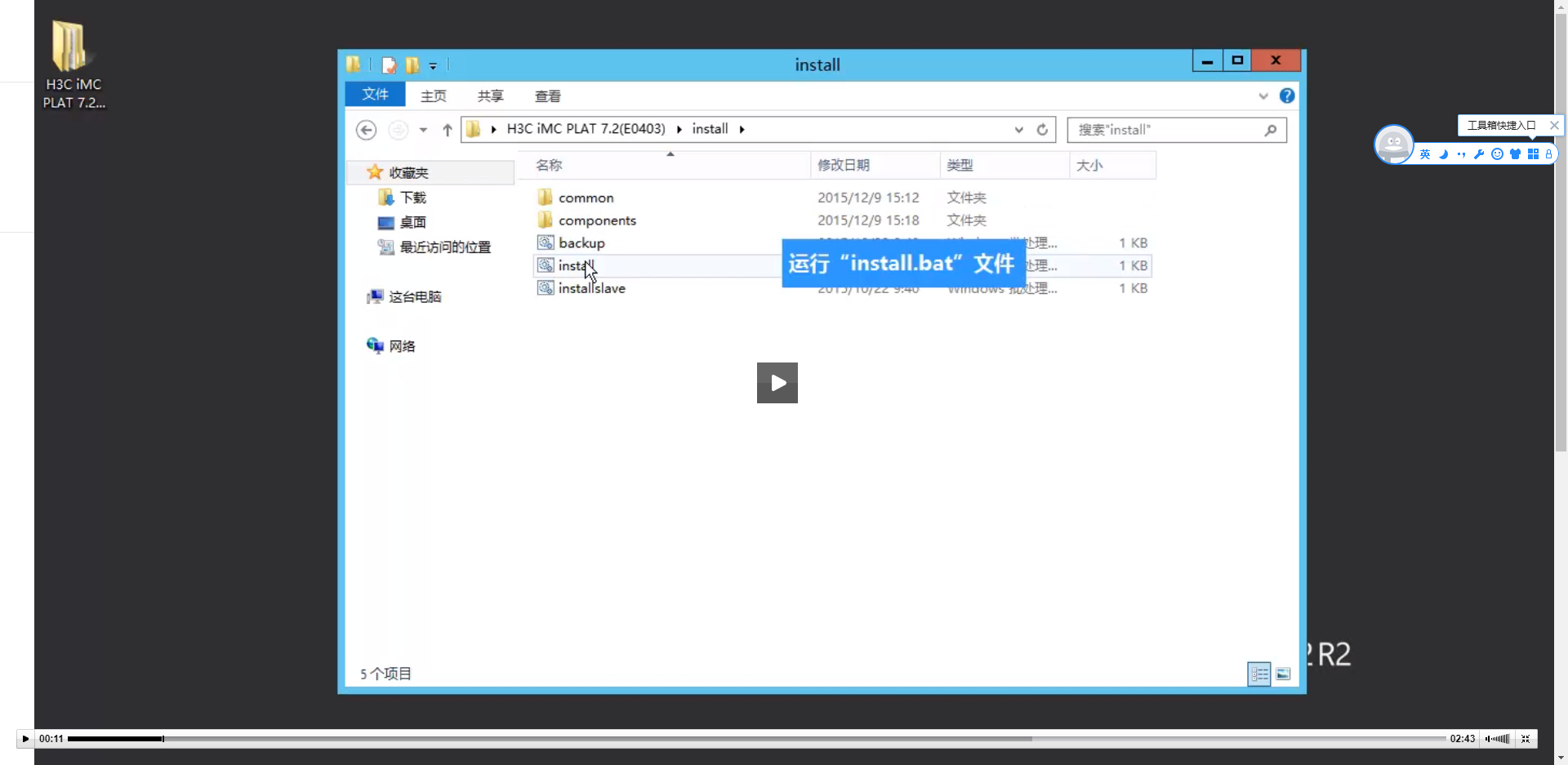
Task: Click the moon icon on the input method bar
Action: click(1443, 154)
